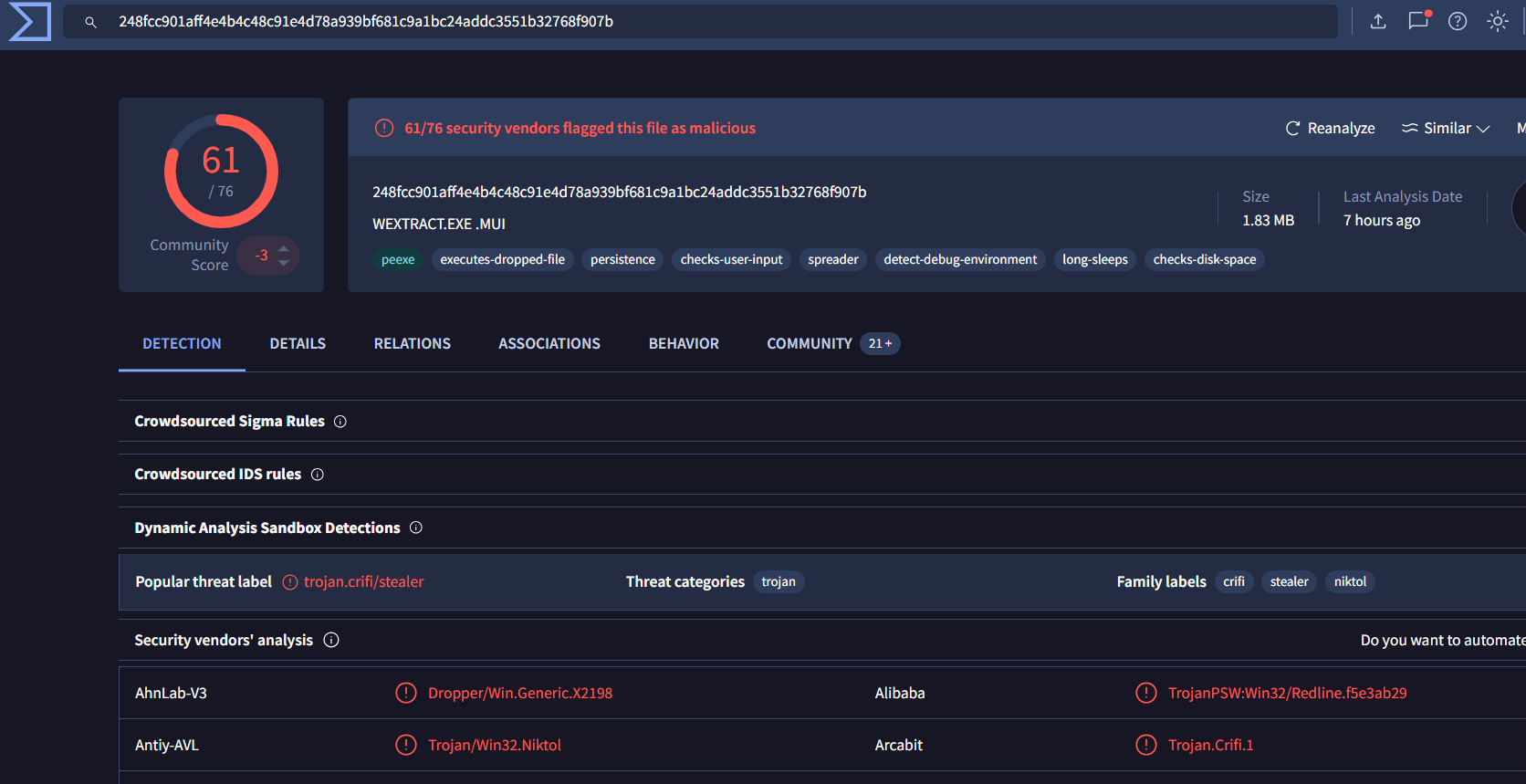Screen dimensions: 1526x784
Task: Click the TrojanPSW:Win32/Redline.f5e3ab29 detection result
Action: 1288,694
